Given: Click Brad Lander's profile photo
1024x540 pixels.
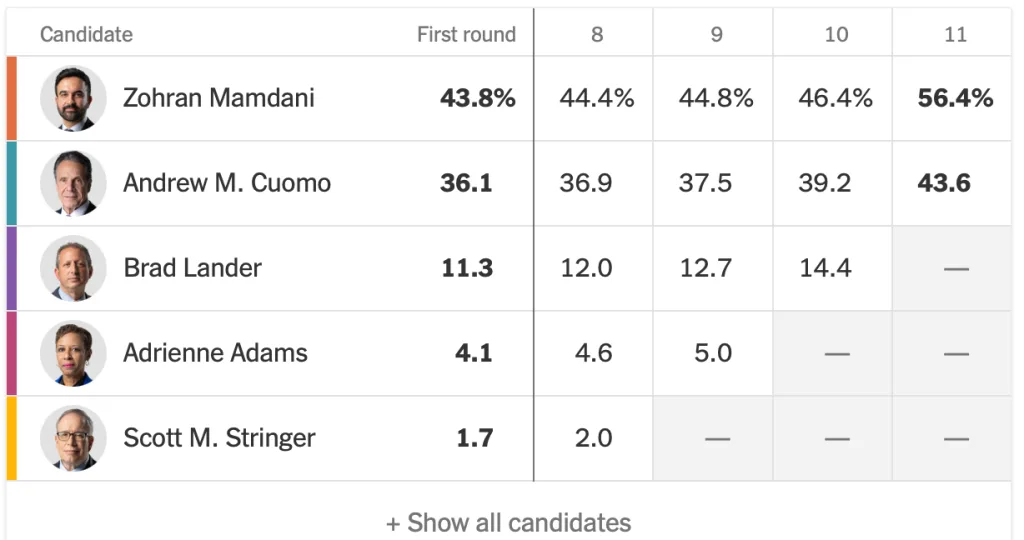Looking at the screenshot, I should [x=73, y=268].
